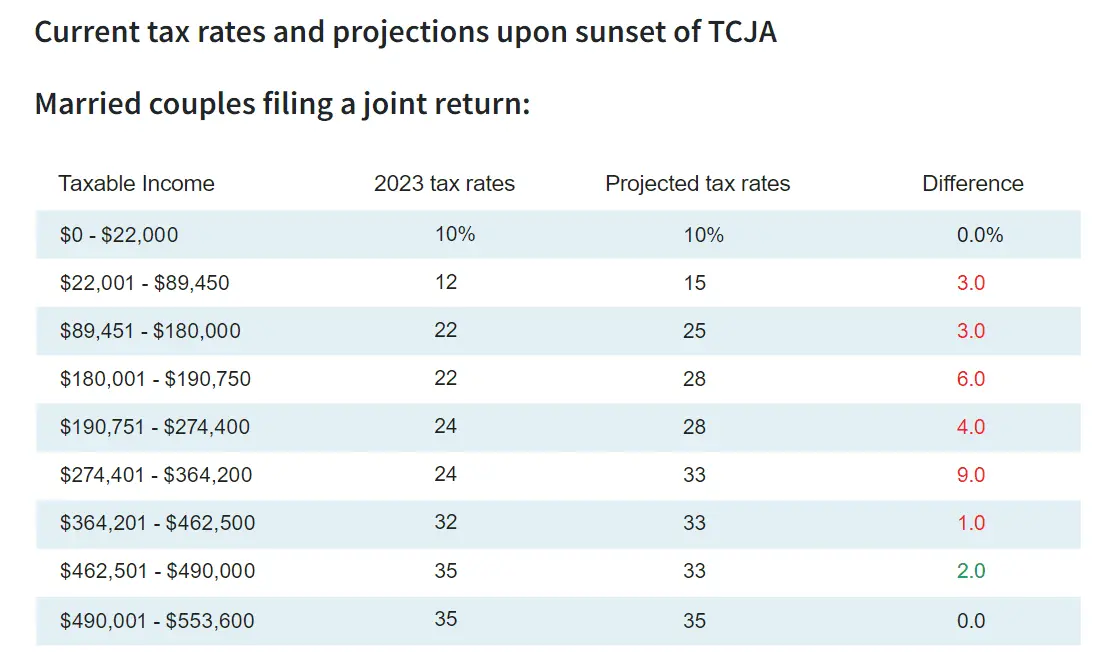This screenshot has width=1104, height=652.
Task: Click the $274,401 - $364,200 income bracket
Action: 156,475
